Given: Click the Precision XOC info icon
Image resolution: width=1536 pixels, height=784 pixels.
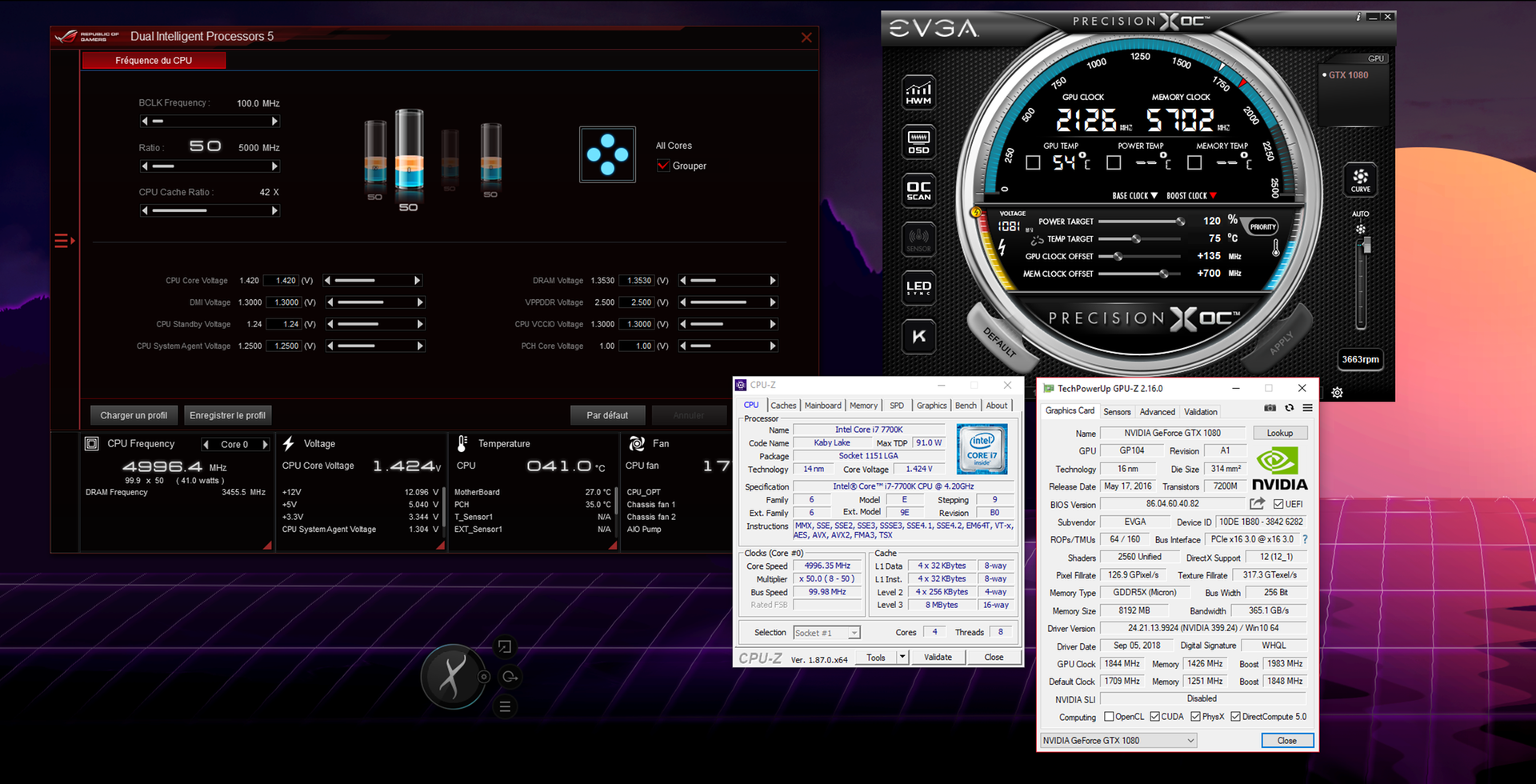Looking at the screenshot, I should 1358,17.
